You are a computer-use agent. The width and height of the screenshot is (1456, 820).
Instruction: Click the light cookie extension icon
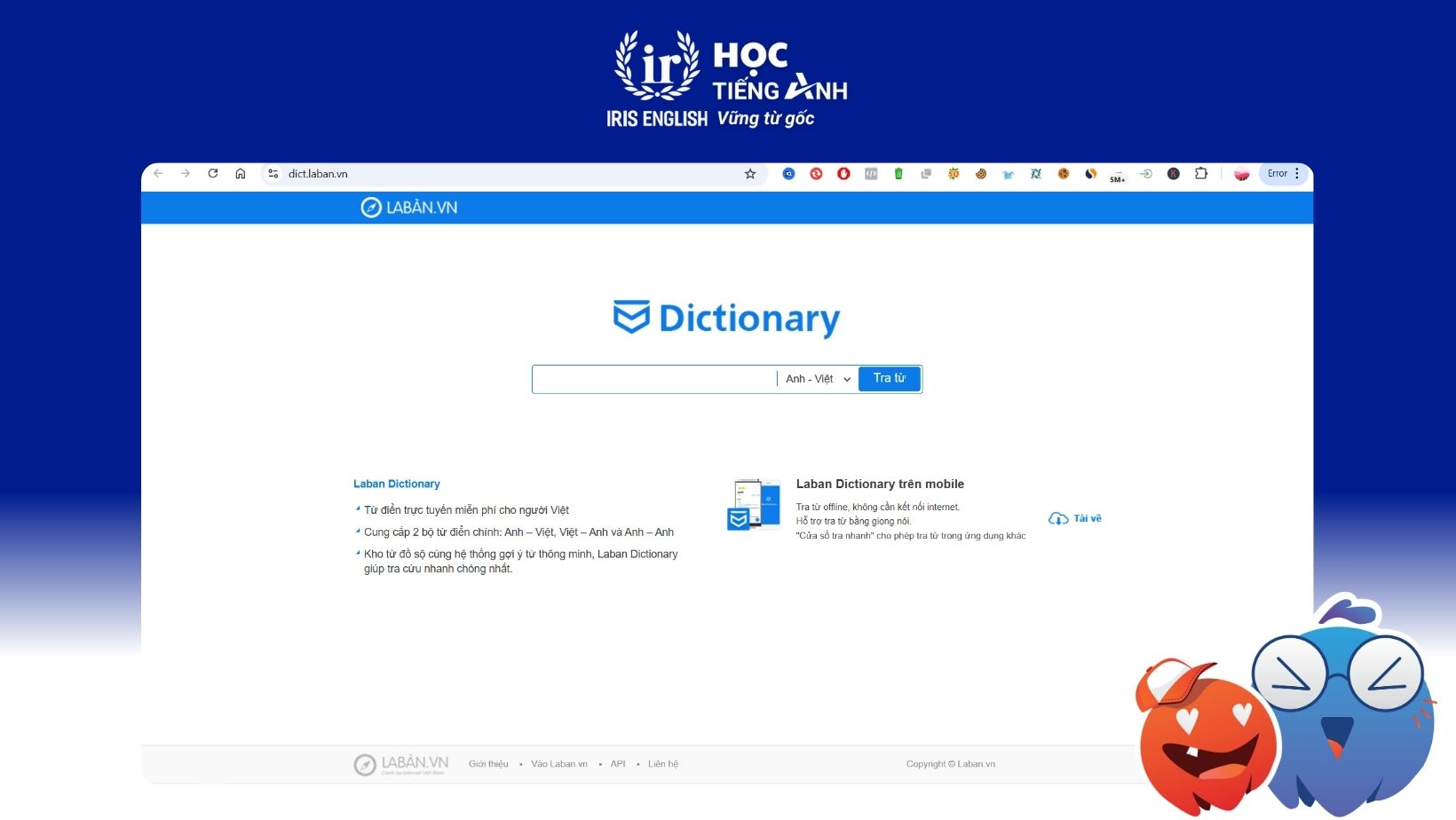click(981, 174)
